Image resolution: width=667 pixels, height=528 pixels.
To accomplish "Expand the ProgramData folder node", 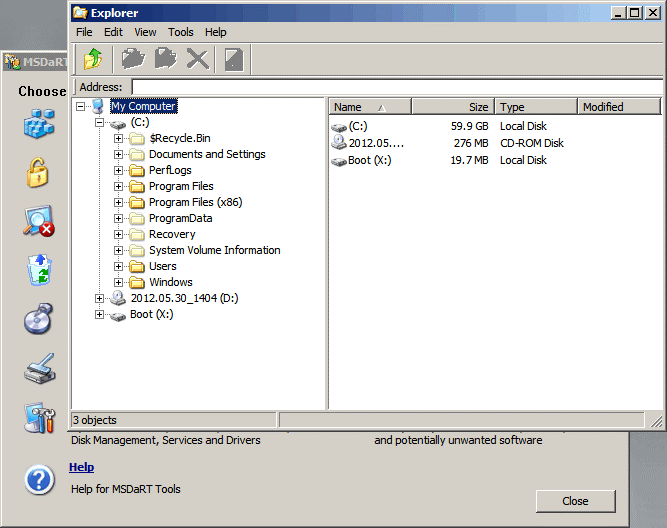I will 118,219.
